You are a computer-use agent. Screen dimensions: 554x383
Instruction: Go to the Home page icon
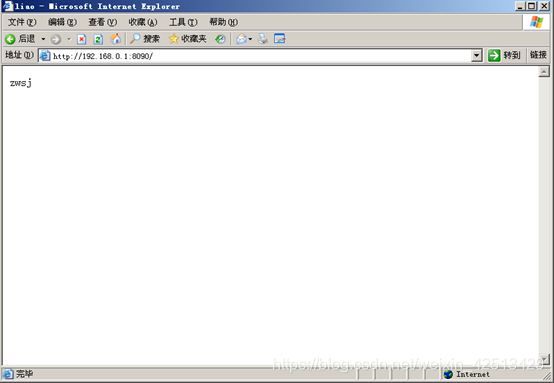(115, 39)
